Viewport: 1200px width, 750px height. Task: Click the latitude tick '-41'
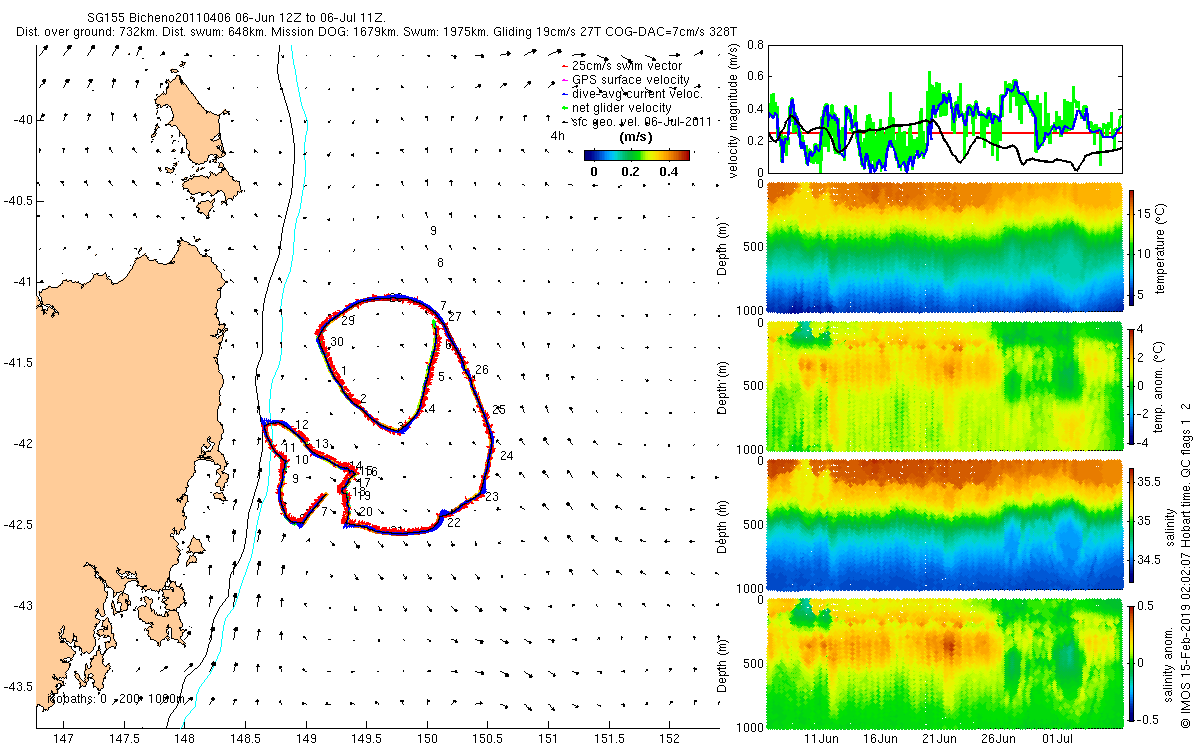pos(23,282)
